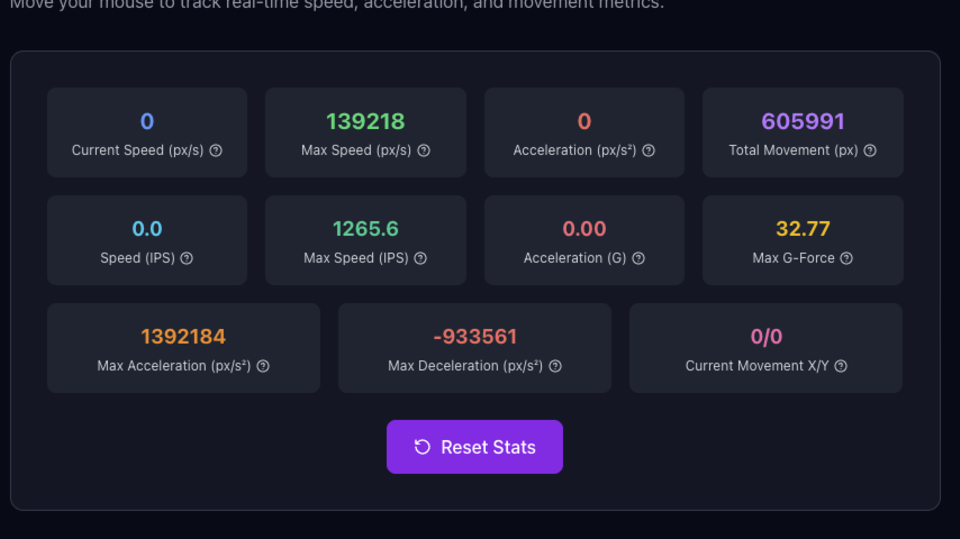Click help icon next to Max Speed (px/s)
Viewport: 960px width, 539px height.
pyautogui.click(x=424, y=151)
